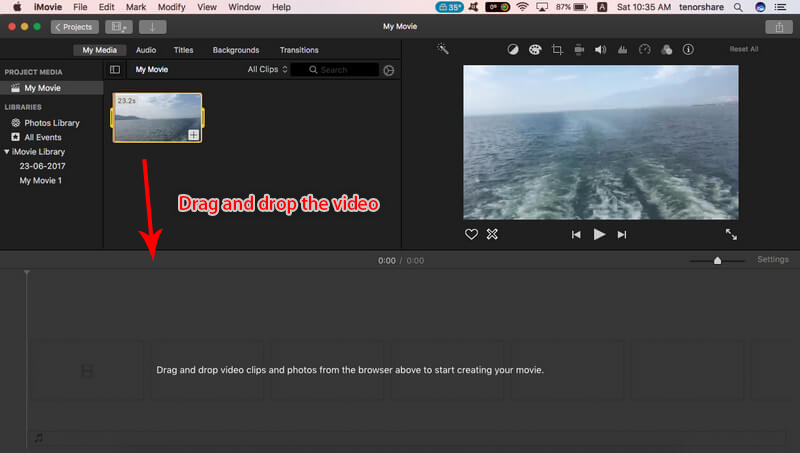Open the video stabilization camera tool
This screenshot has height=453, width=800.
[579, 49]
